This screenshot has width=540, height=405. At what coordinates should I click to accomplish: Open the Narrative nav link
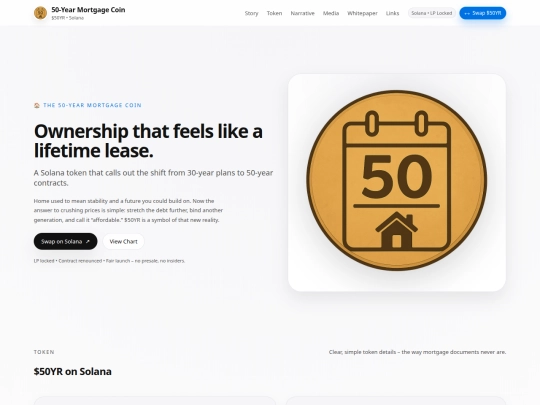302,13
